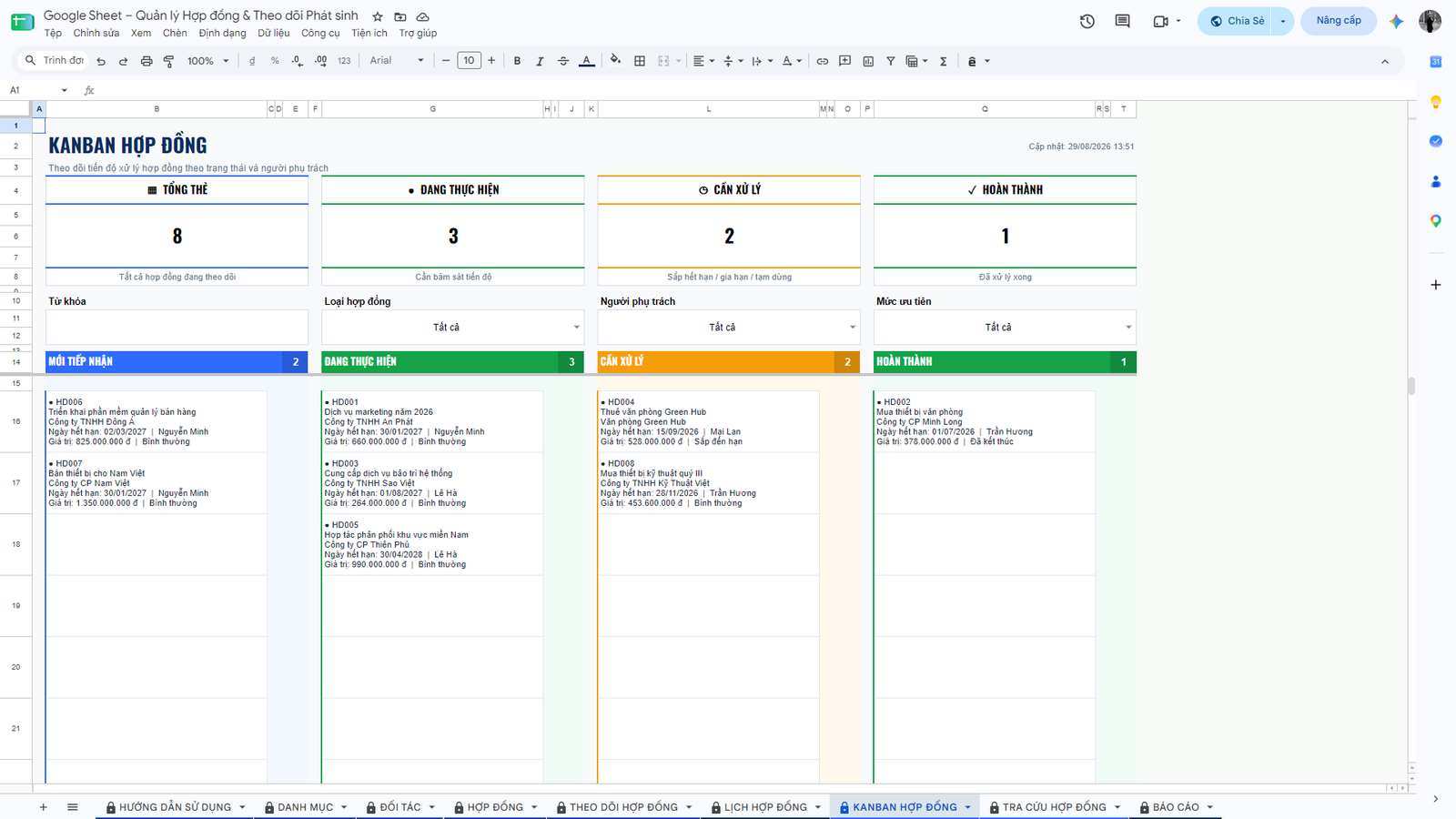
Task: Click the create filter icon
Action: tap(891, 61)
